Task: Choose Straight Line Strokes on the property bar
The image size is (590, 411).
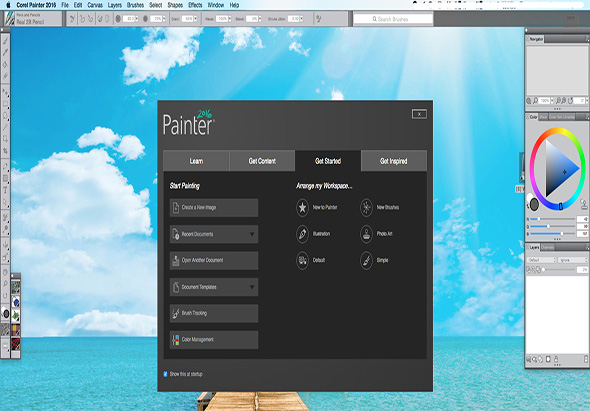Action: click(x=90, y=18)
